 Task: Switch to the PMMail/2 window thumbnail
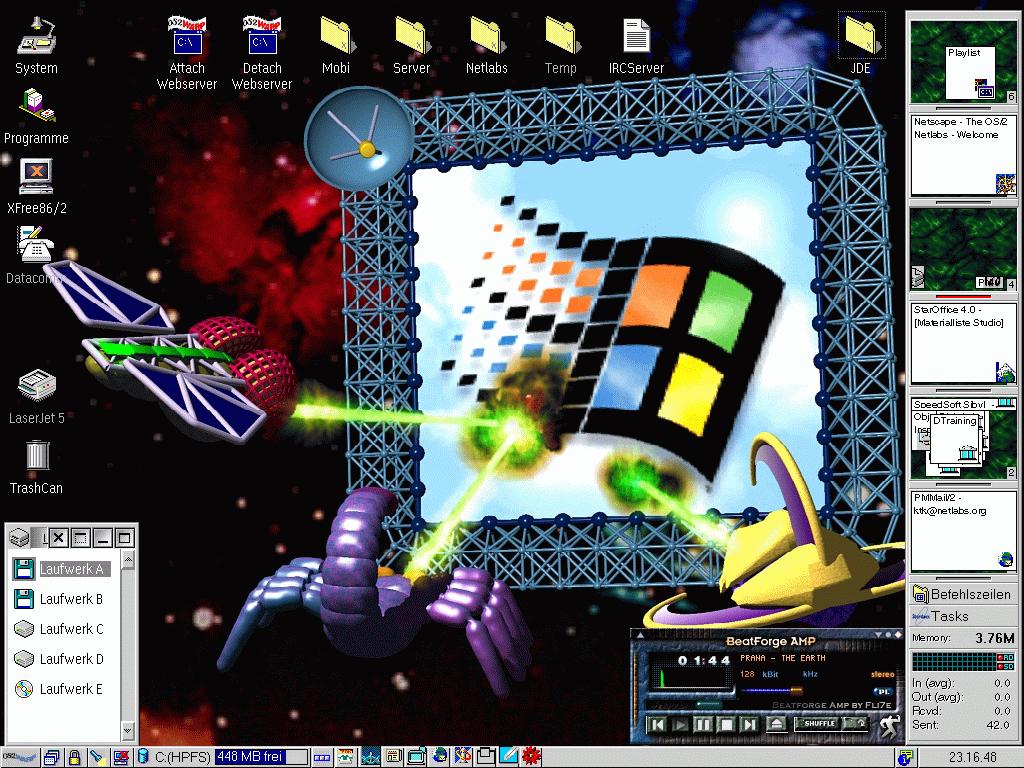coord(963,531)
